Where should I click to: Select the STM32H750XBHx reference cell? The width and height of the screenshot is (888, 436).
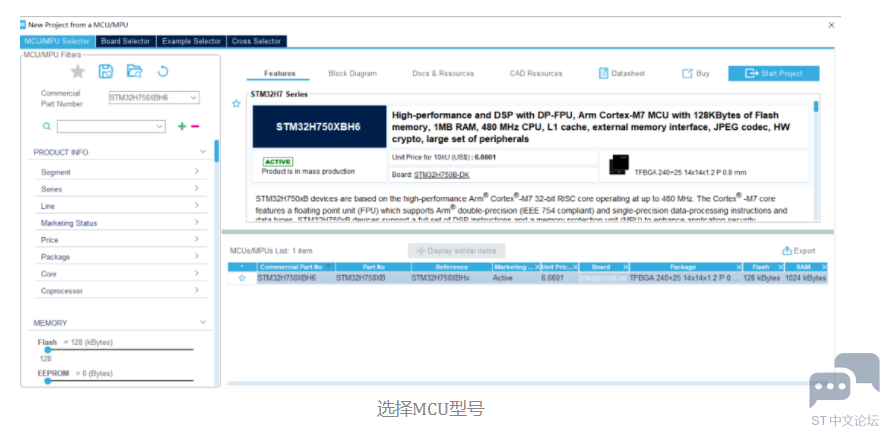[x=440, y=278]
